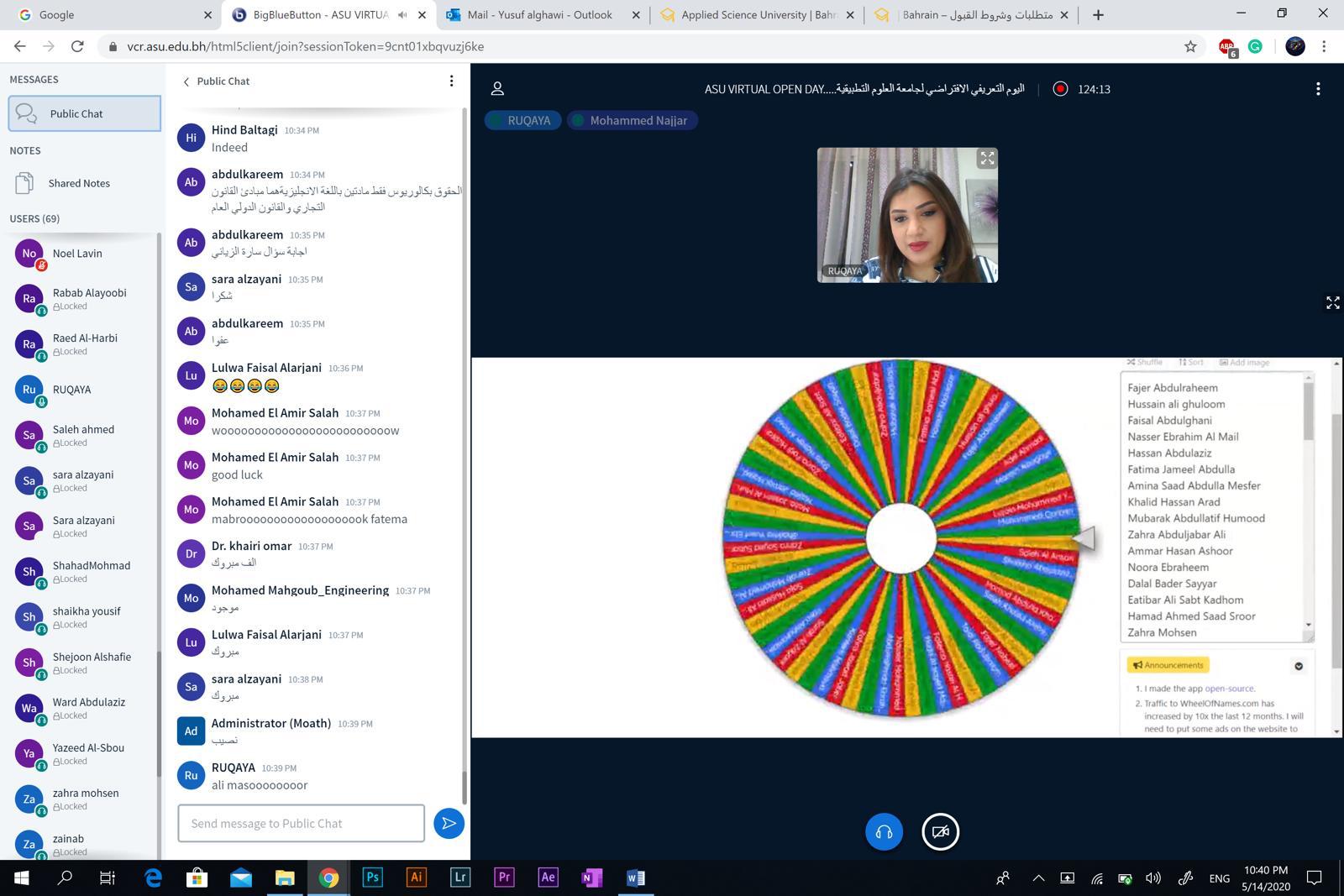Open Shared Notes
Image resolution: width=1344 pixels, height=896 pixels.
[x=84, y=183]
